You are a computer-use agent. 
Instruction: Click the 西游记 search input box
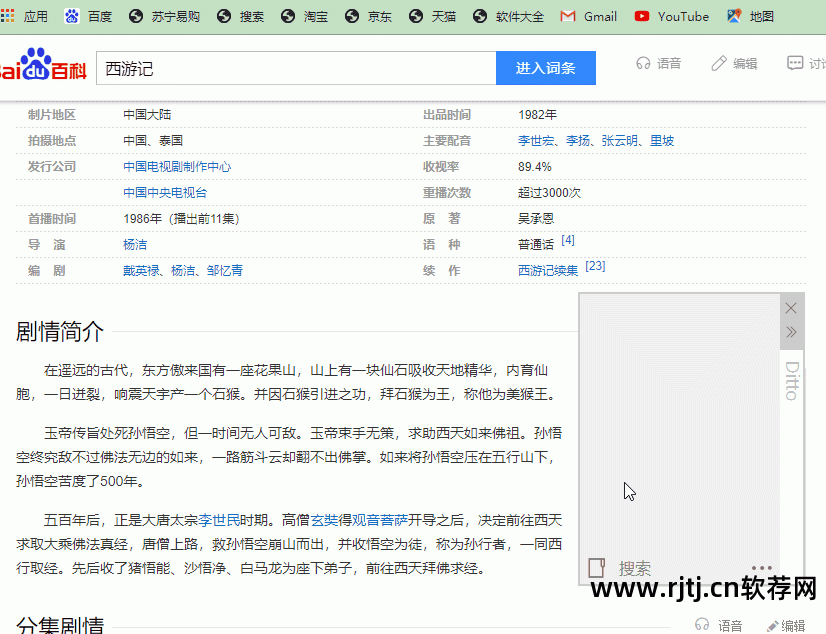pyautogui.click(x=296, y=68)
